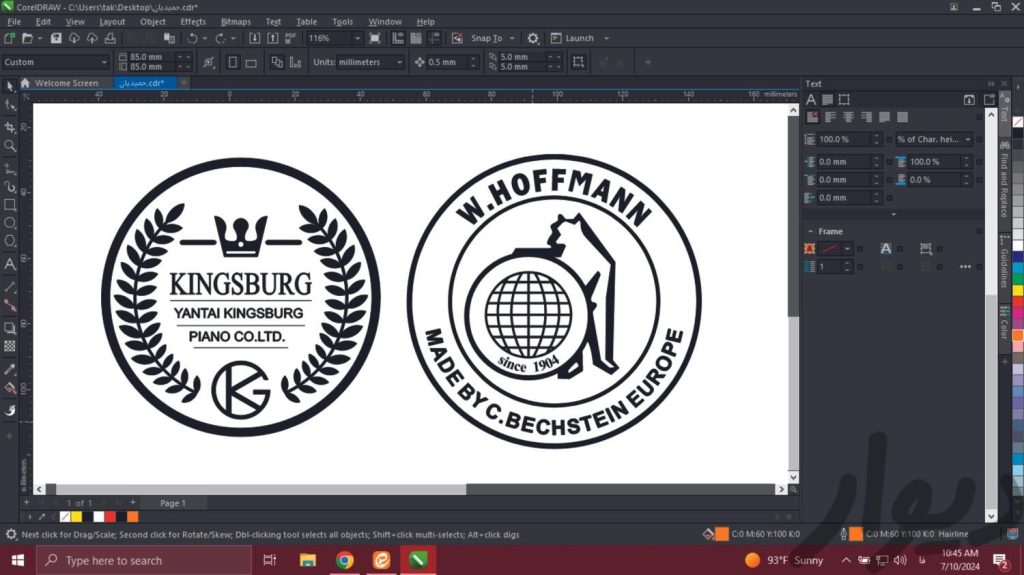Select the Parallel Dimension line tool
1024x575 pixels.
(10, 288)
